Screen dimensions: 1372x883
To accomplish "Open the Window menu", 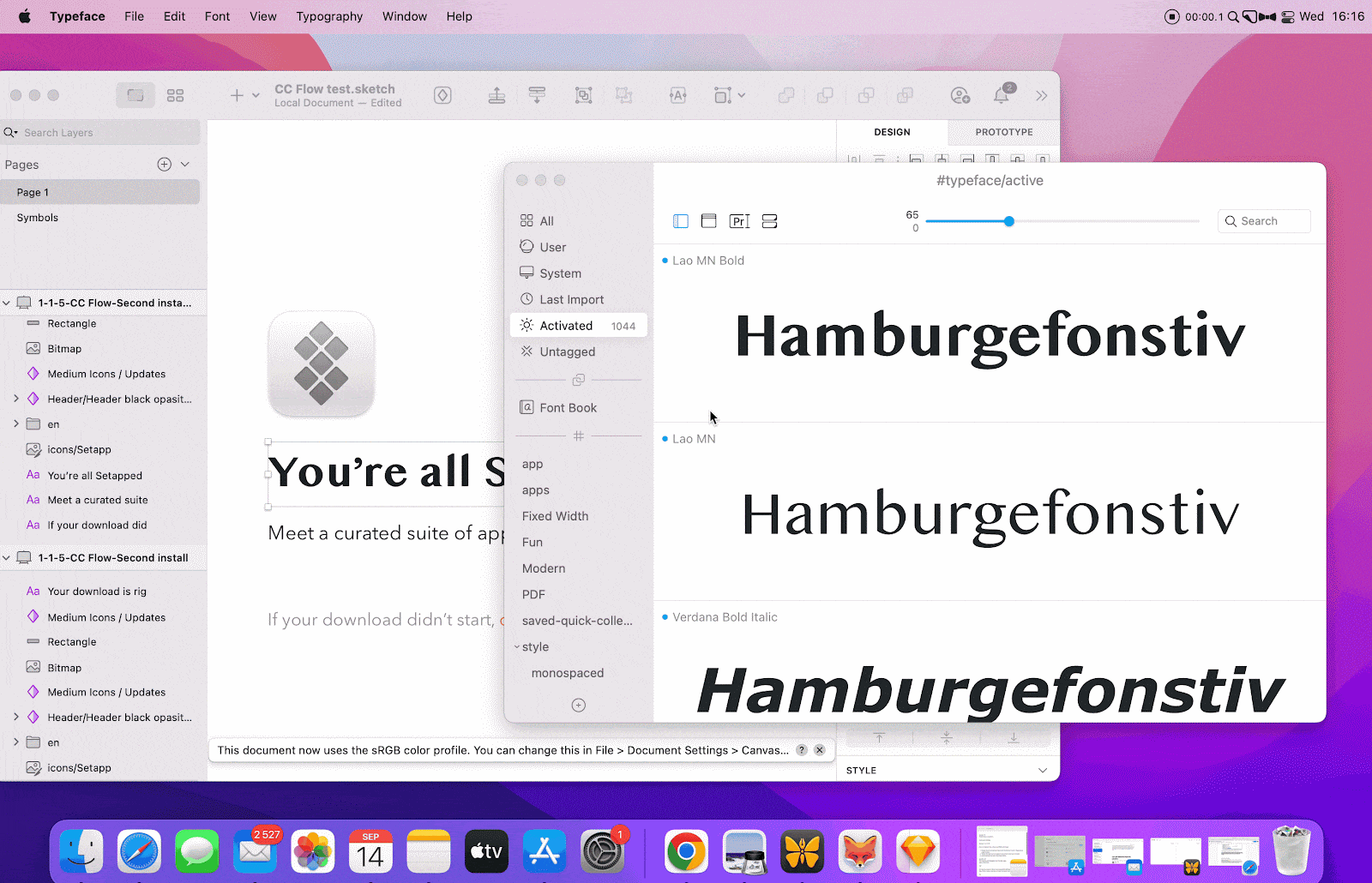I will pos(405,16).
